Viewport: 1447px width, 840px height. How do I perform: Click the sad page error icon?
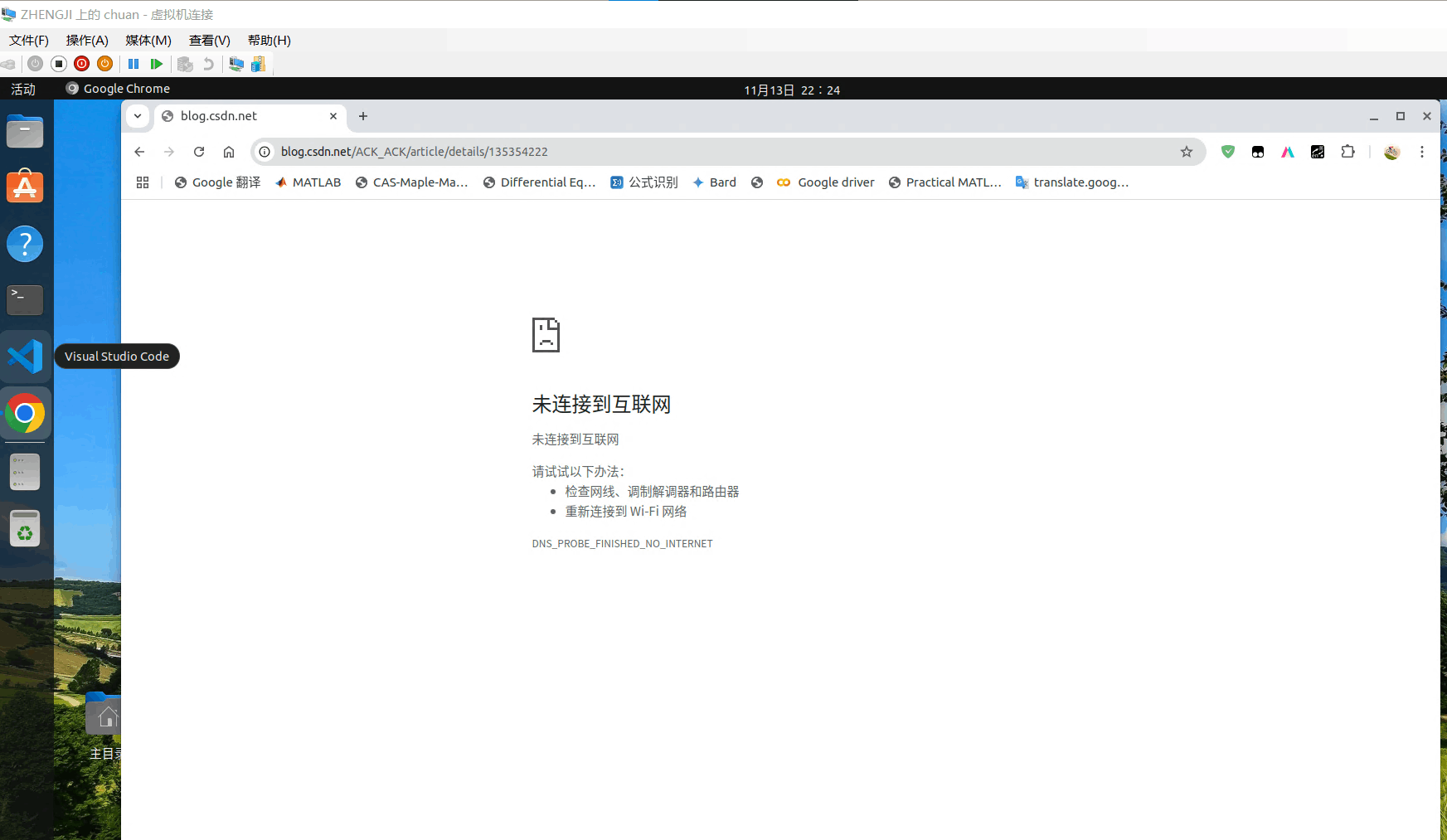(546, 335)
